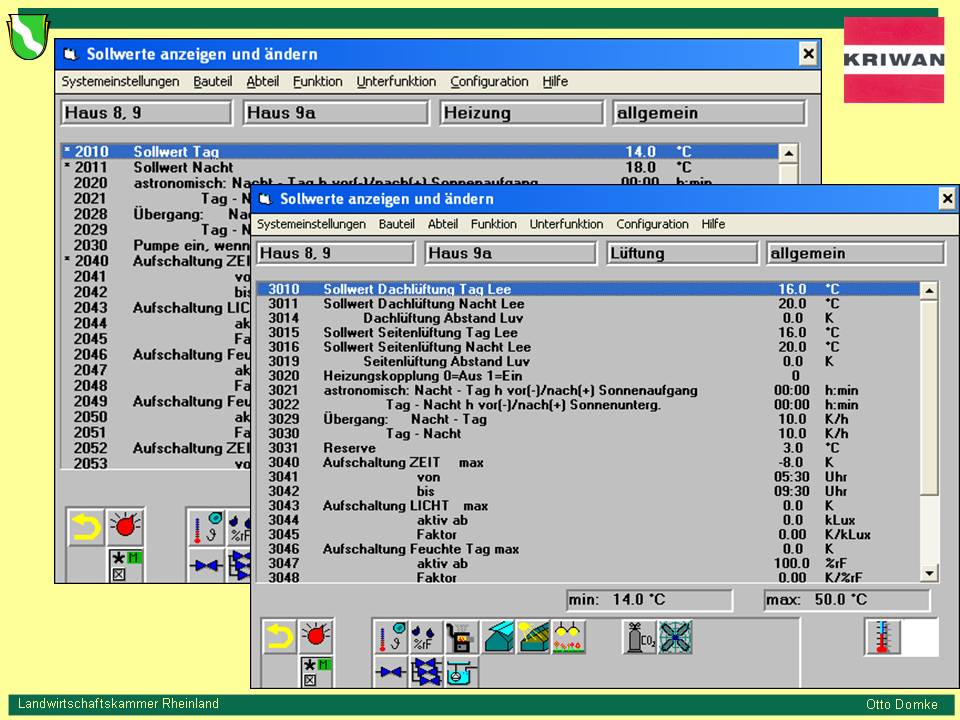Click the down arrow of the Lüftung list scrollbar
The width and height of the screenshot is (960, 720).
pyautogui.click(x=929, y=573)
